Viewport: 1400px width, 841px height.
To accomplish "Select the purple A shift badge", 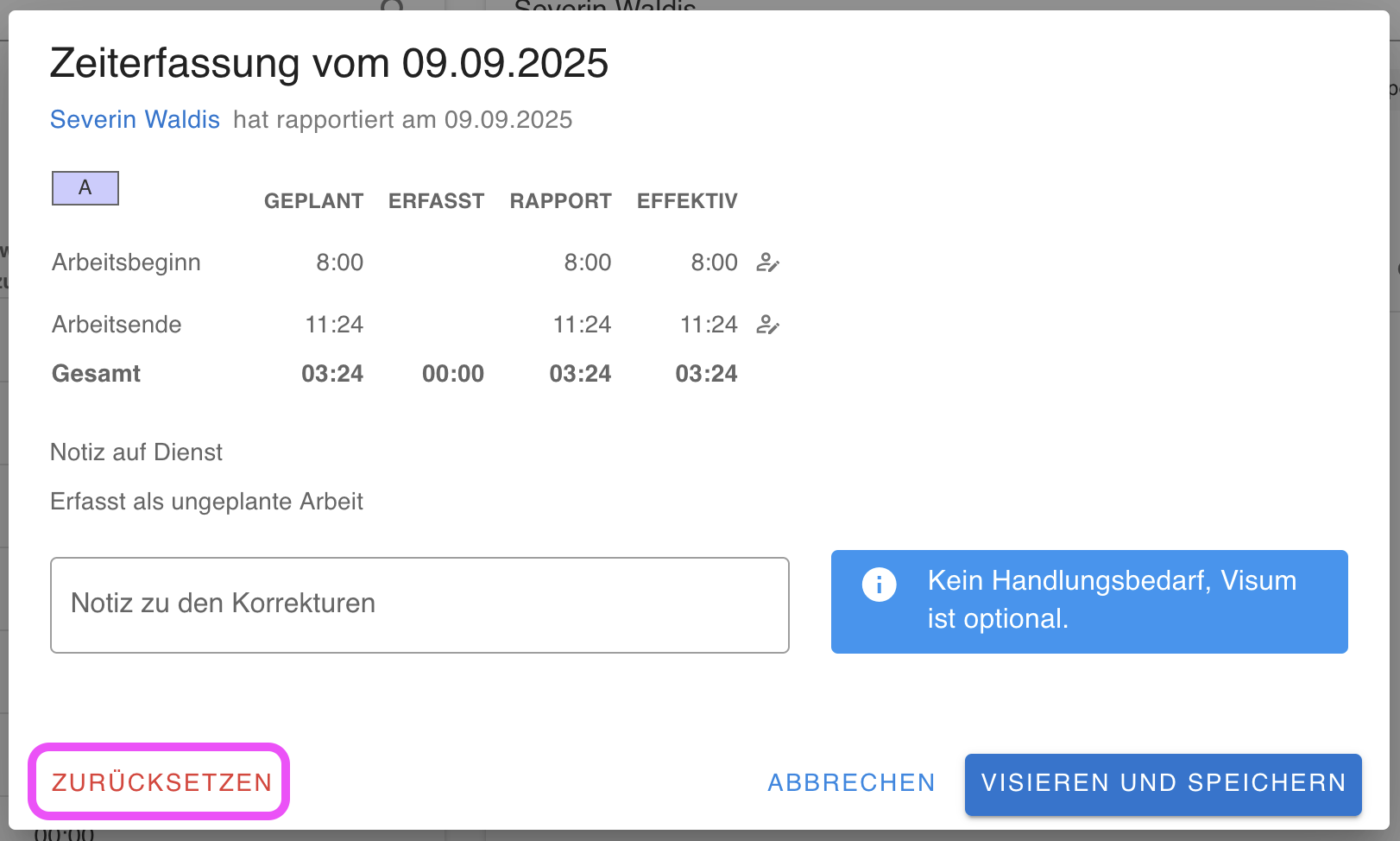I will pyautogui.click(x=85, y=188).
